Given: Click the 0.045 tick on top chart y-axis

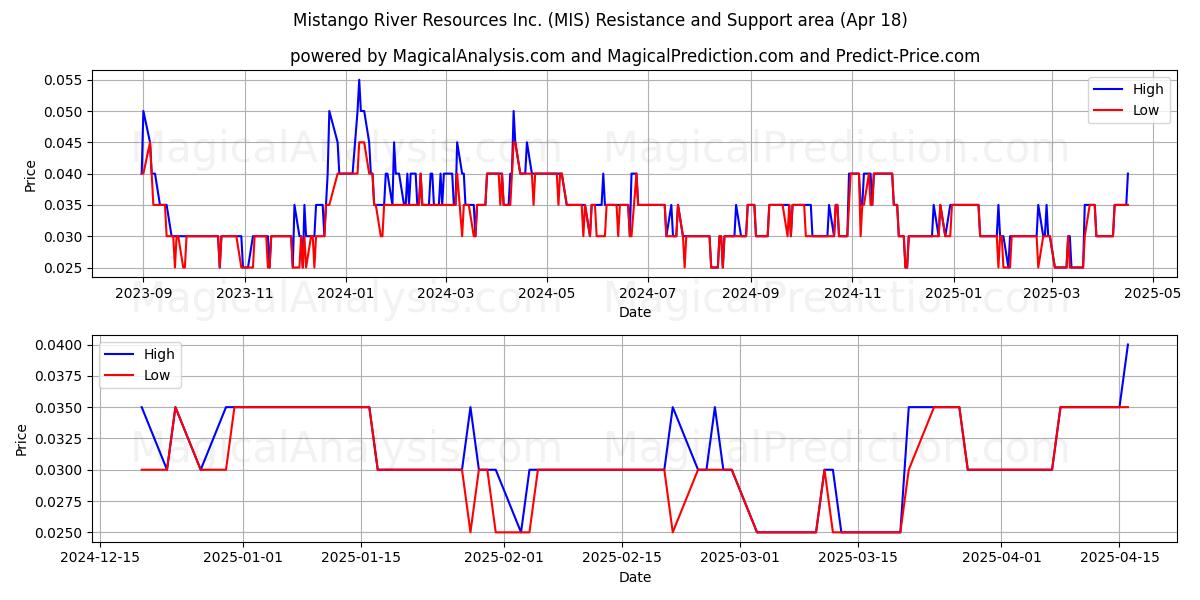Looking at the screenshot, I should point(65,143).
